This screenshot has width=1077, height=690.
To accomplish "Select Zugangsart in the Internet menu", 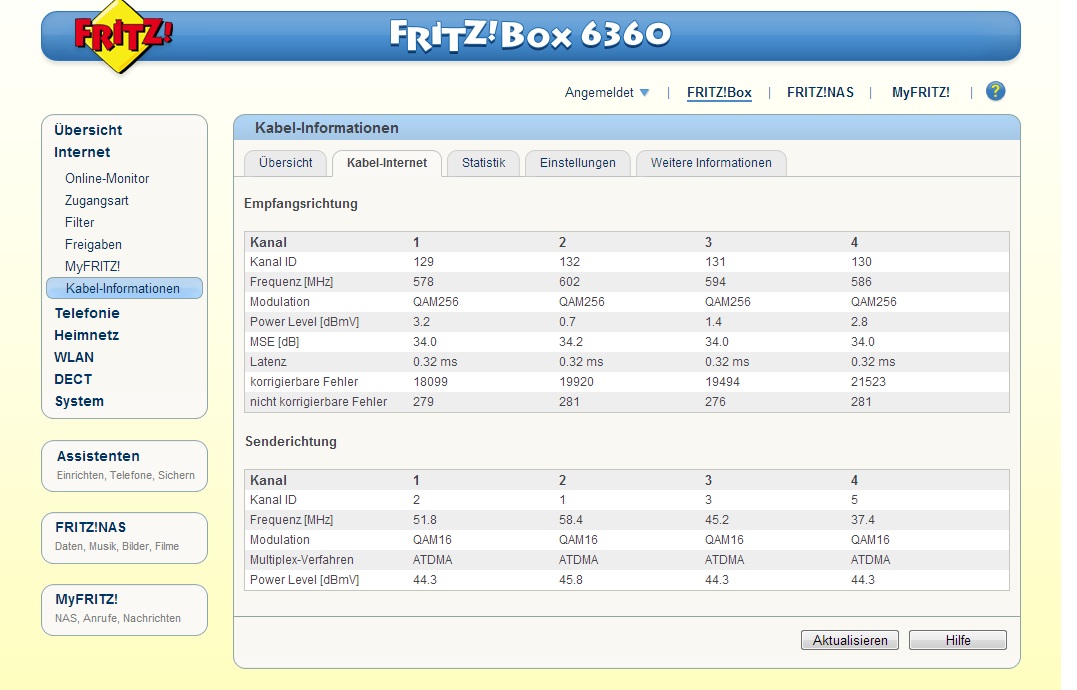I will click(97, 200).
